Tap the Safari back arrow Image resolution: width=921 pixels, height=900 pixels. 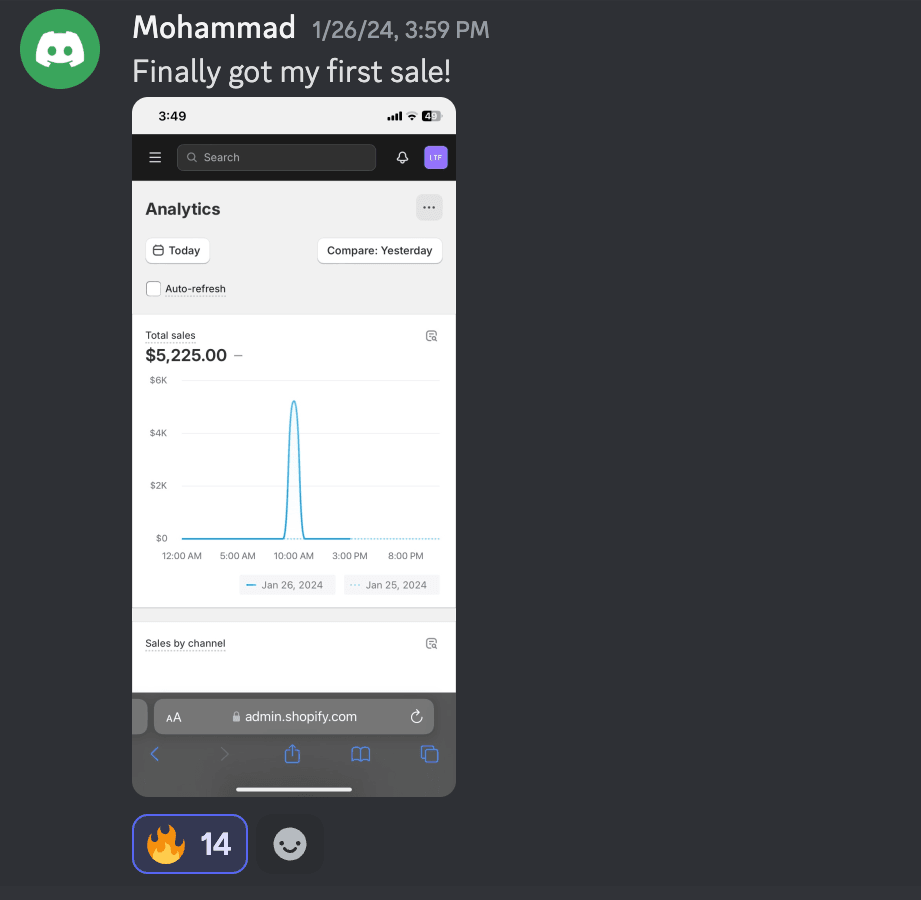(x=155, y=754)
